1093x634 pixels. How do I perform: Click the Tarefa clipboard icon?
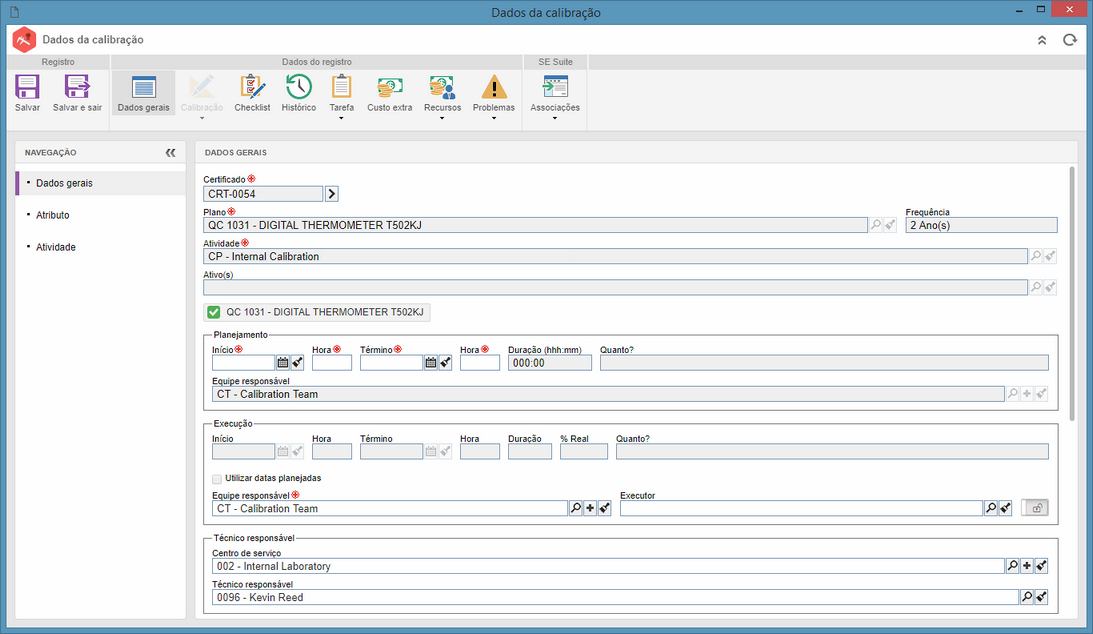(x=342, y=87)
